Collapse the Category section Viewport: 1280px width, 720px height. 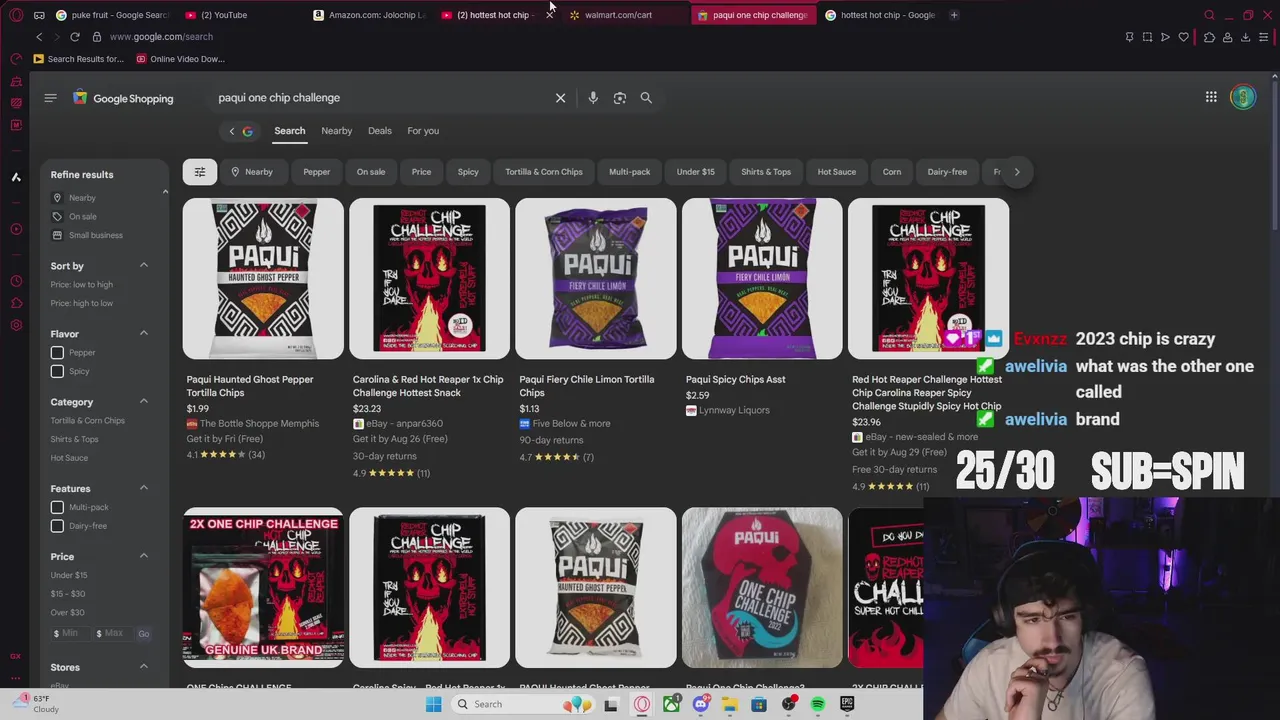tap(143, 402)
